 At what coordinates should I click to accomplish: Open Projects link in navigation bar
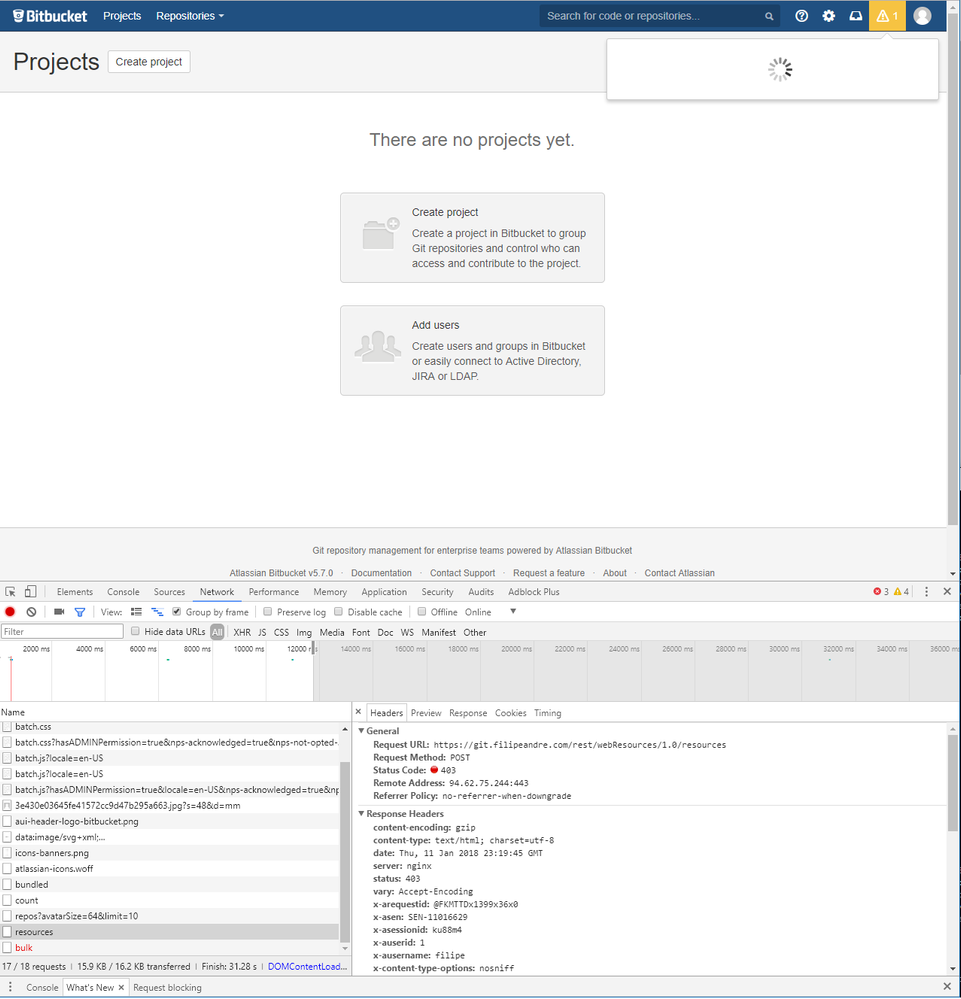pos(122,16)
